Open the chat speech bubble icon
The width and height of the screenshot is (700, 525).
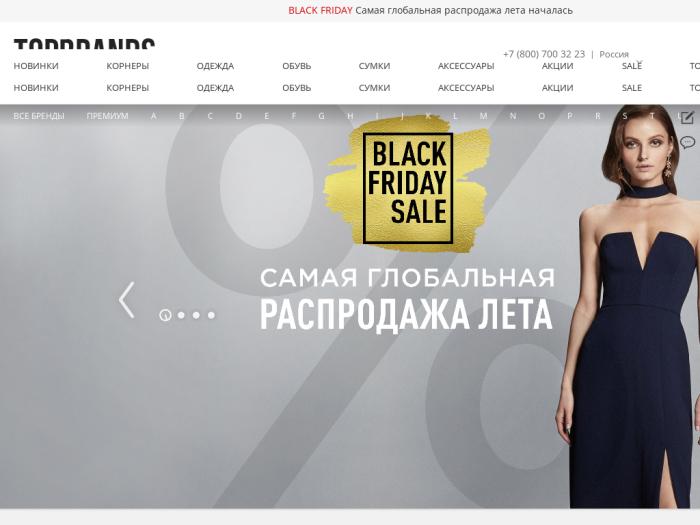(x=687, y=143)
